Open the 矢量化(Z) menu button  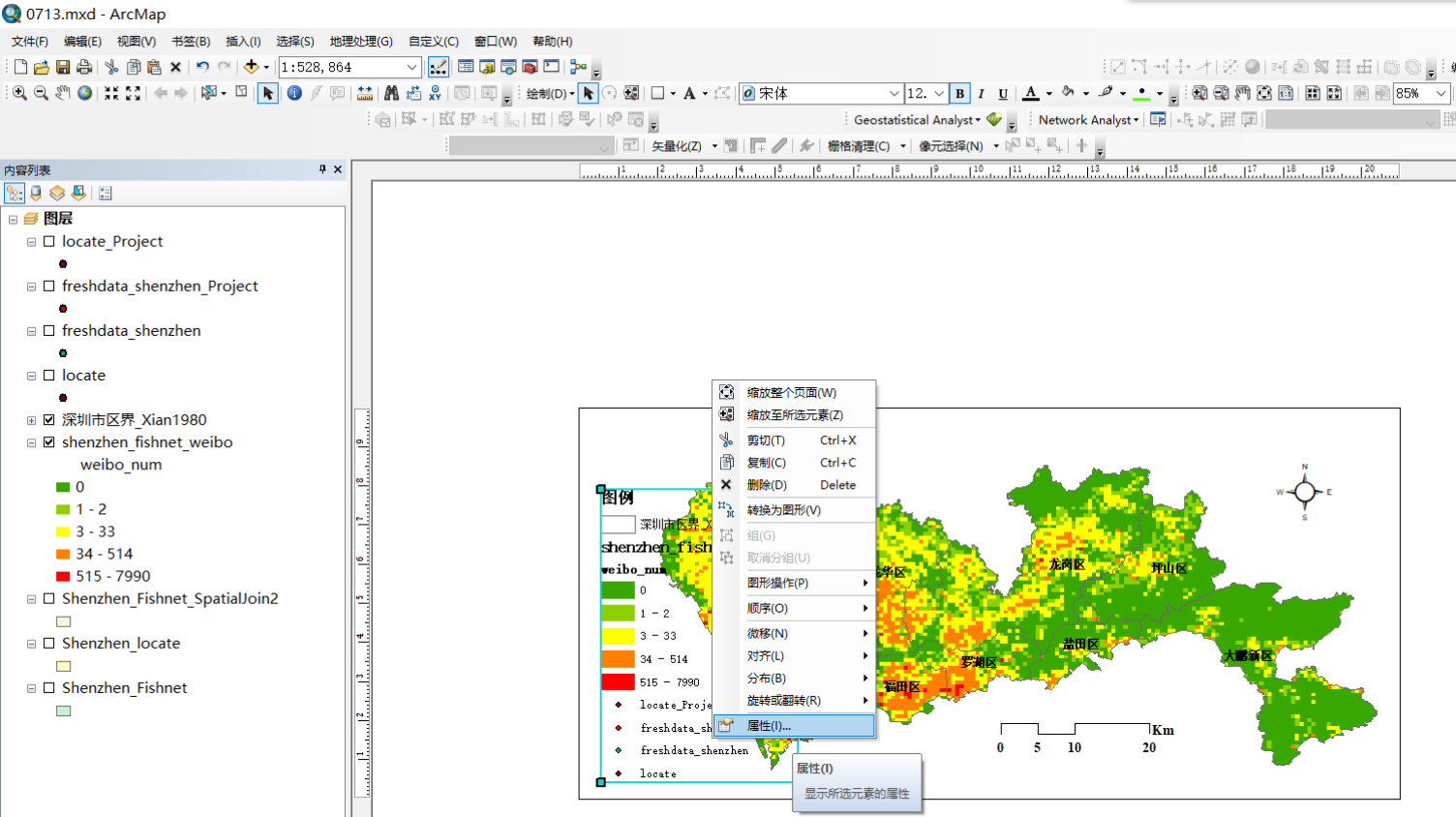click(x=683, y=145)
